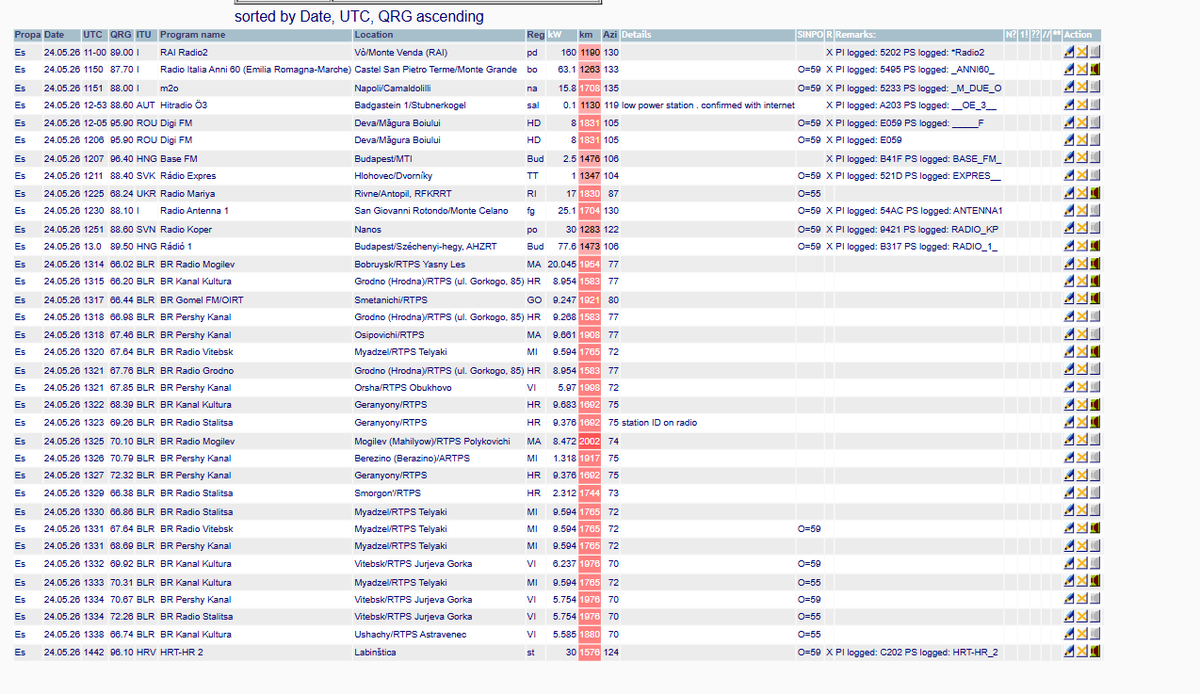1200x694 pixels.
Task: Delete the HRT-HR 2 log entry
Action: tap(1082, 652)
